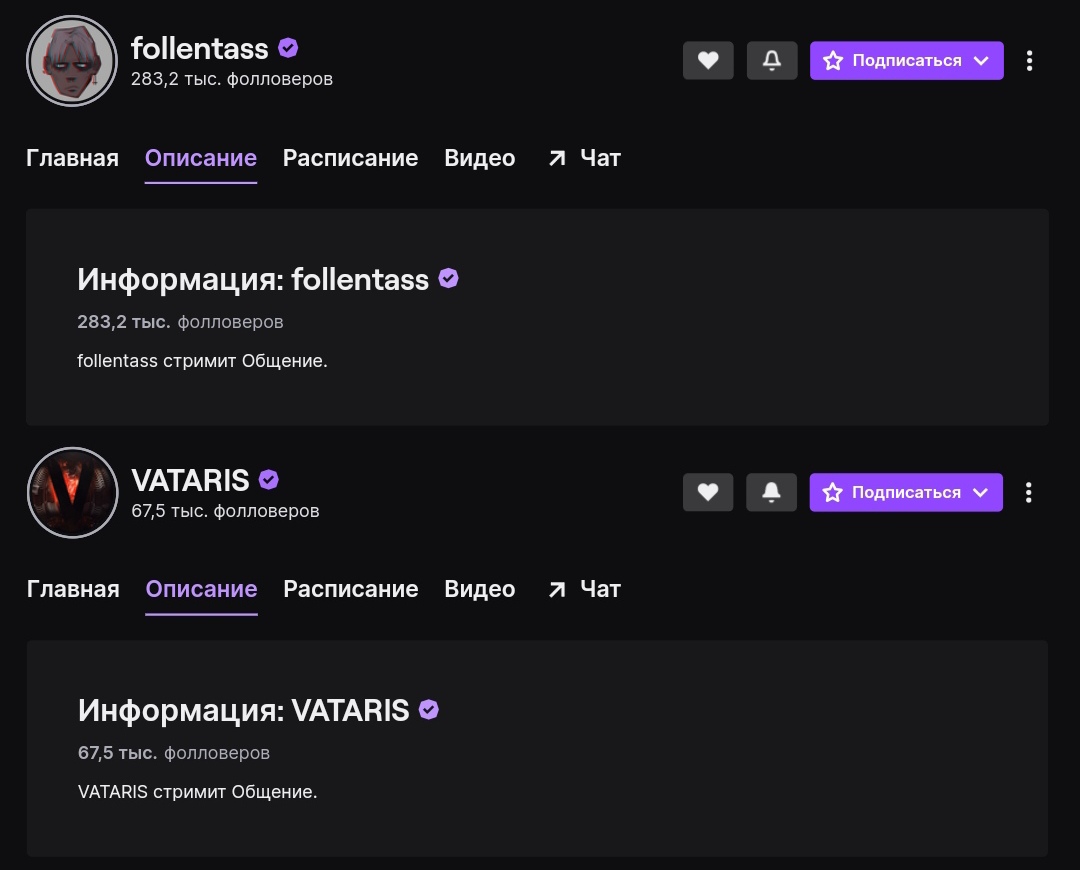Open the three-dot menu for follentass
Viewport: 1080px width, 870px height.
coord(1029,61)
